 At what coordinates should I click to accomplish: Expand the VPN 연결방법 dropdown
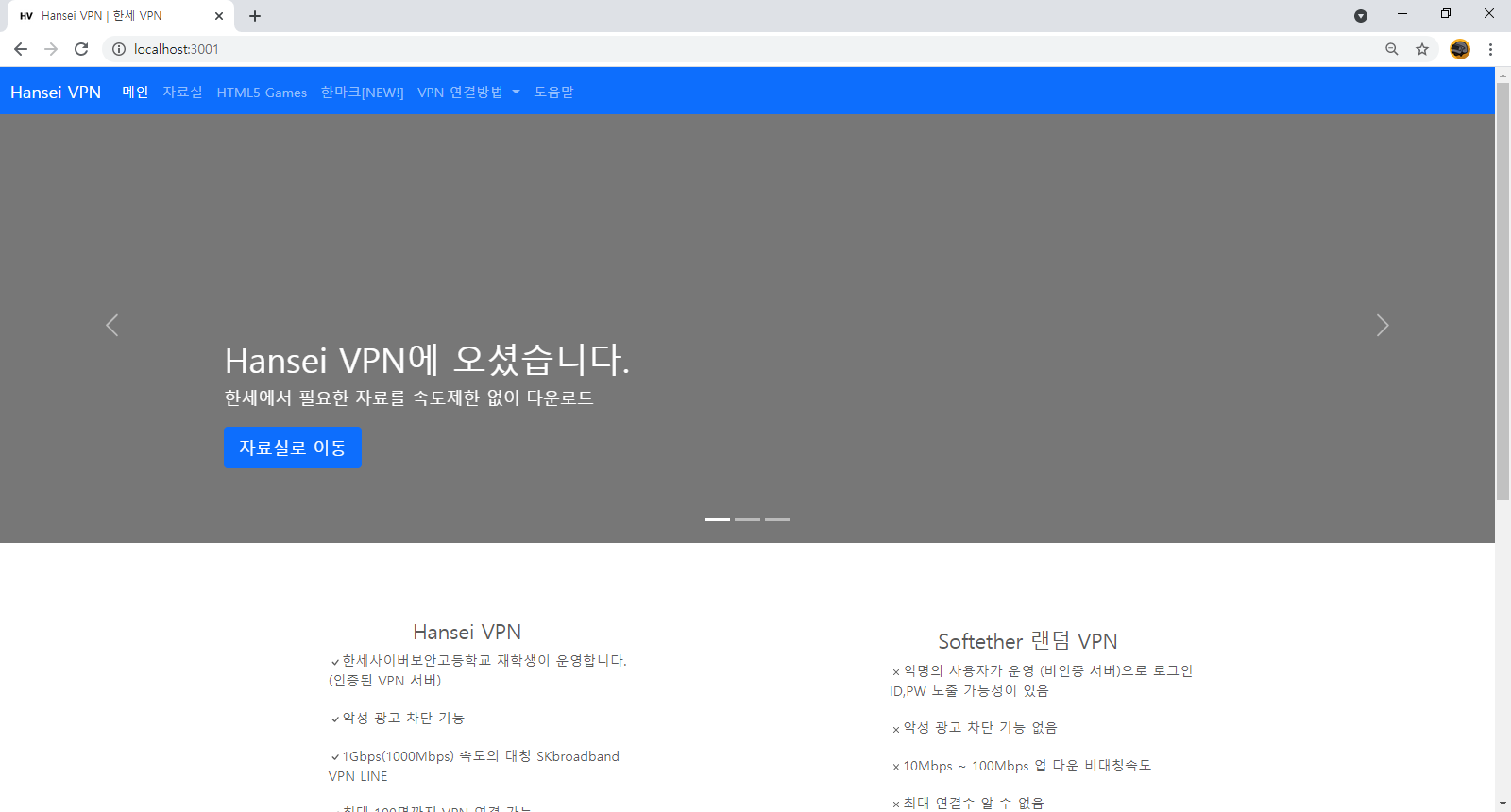[x=468, y=93]
